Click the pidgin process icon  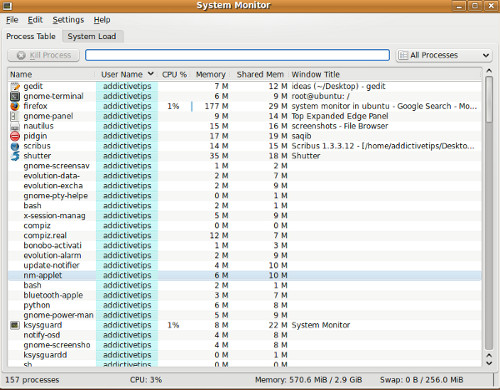point(15,136)
